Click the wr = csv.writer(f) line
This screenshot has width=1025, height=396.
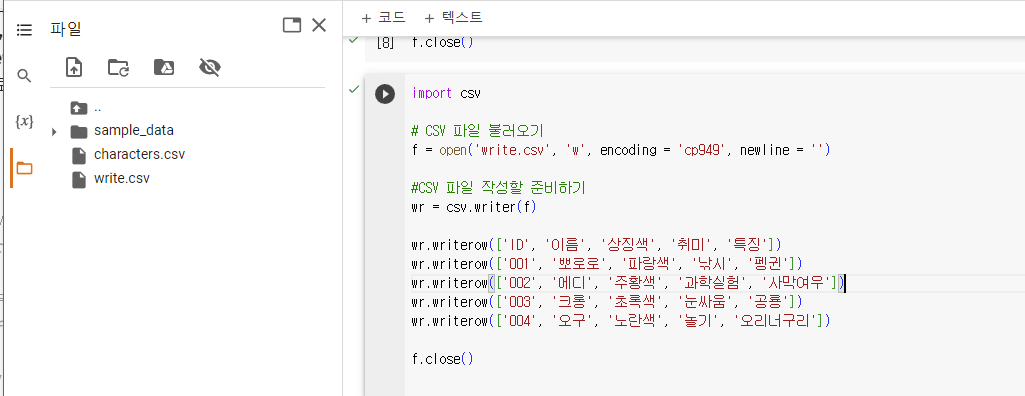474,208
